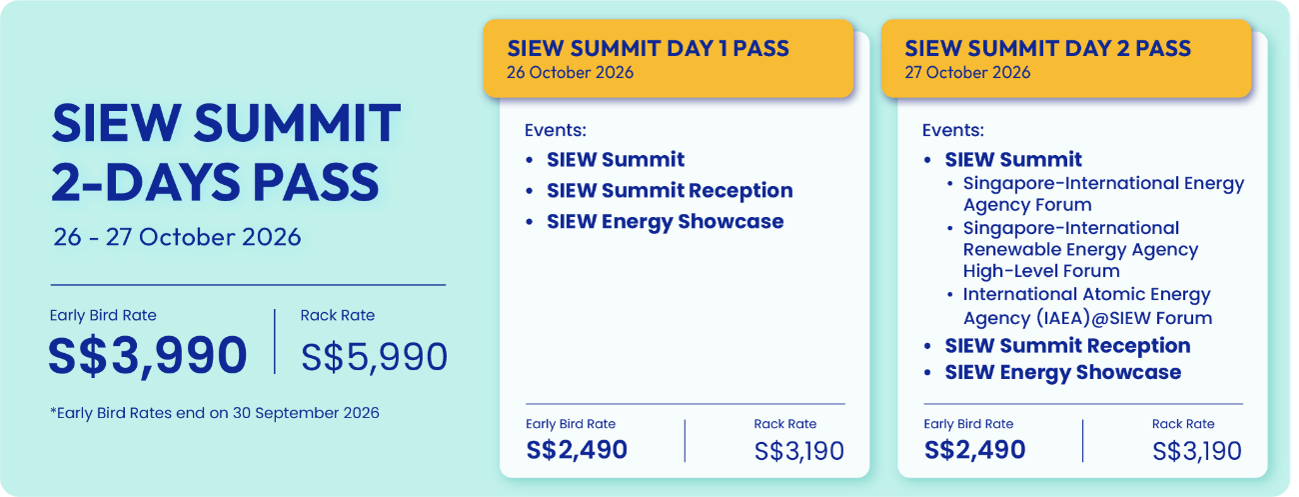
Task: Click the 27 October 2026 date label
Action: pyautogui.click(x=967, y=72)
